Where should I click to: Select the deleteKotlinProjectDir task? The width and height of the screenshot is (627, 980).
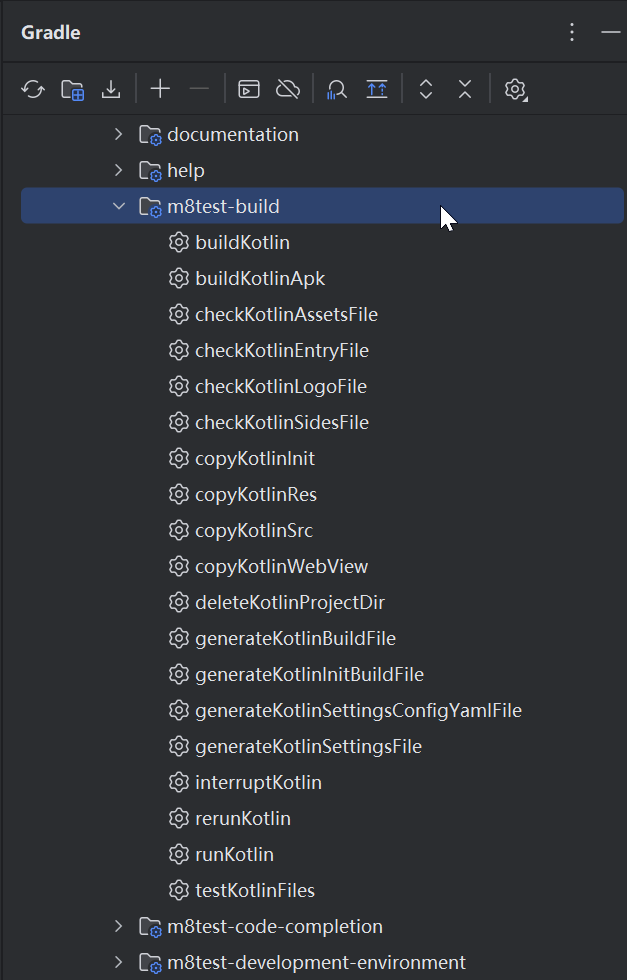click(x=290, y=602)
